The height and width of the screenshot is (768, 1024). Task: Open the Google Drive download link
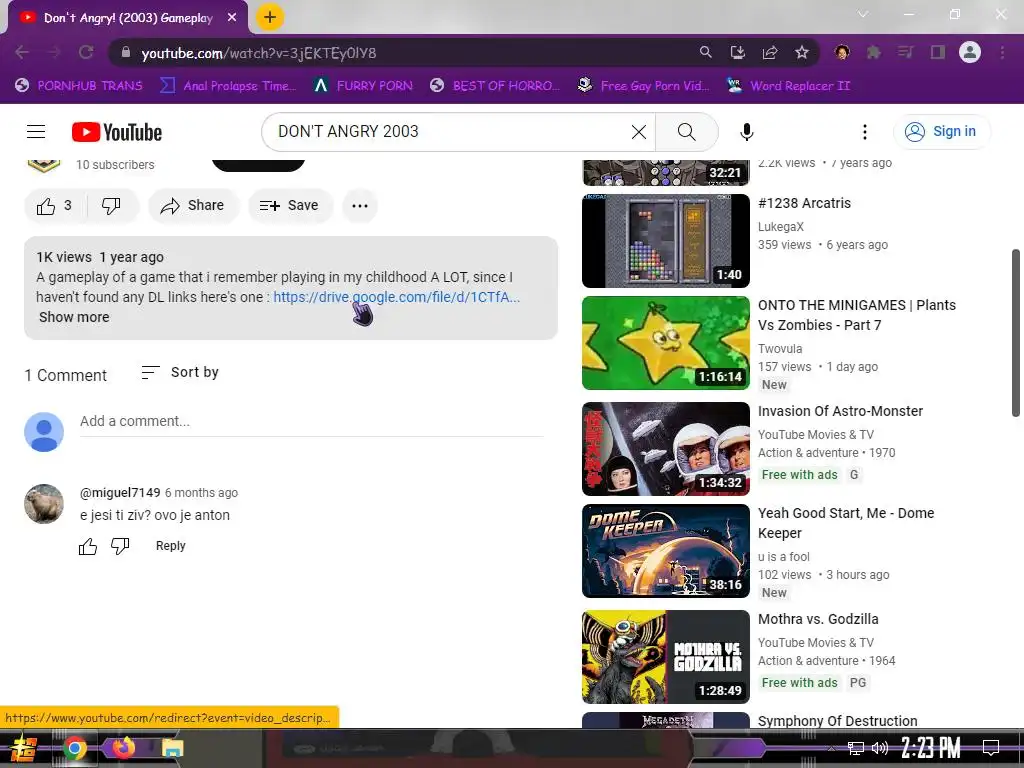click(396, 297)
